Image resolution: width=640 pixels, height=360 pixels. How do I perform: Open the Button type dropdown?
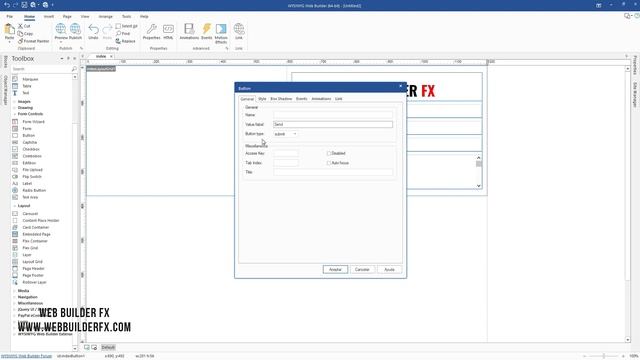[285, 134]
